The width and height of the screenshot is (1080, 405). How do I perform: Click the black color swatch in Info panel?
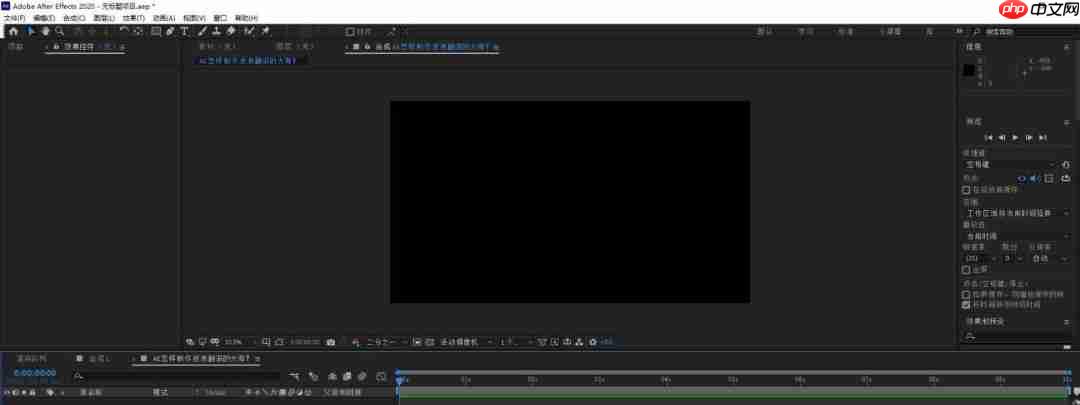pos(969,70)
